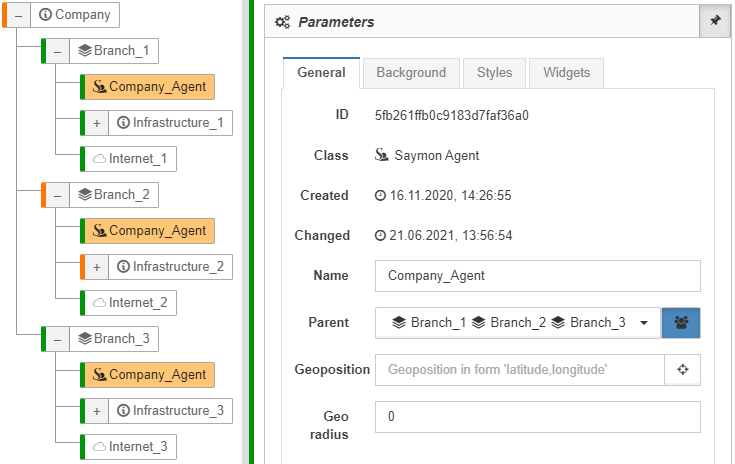Open the Parent dropdown arrow
This screenshot has height=464, width=735.
[x=644, y=322]
